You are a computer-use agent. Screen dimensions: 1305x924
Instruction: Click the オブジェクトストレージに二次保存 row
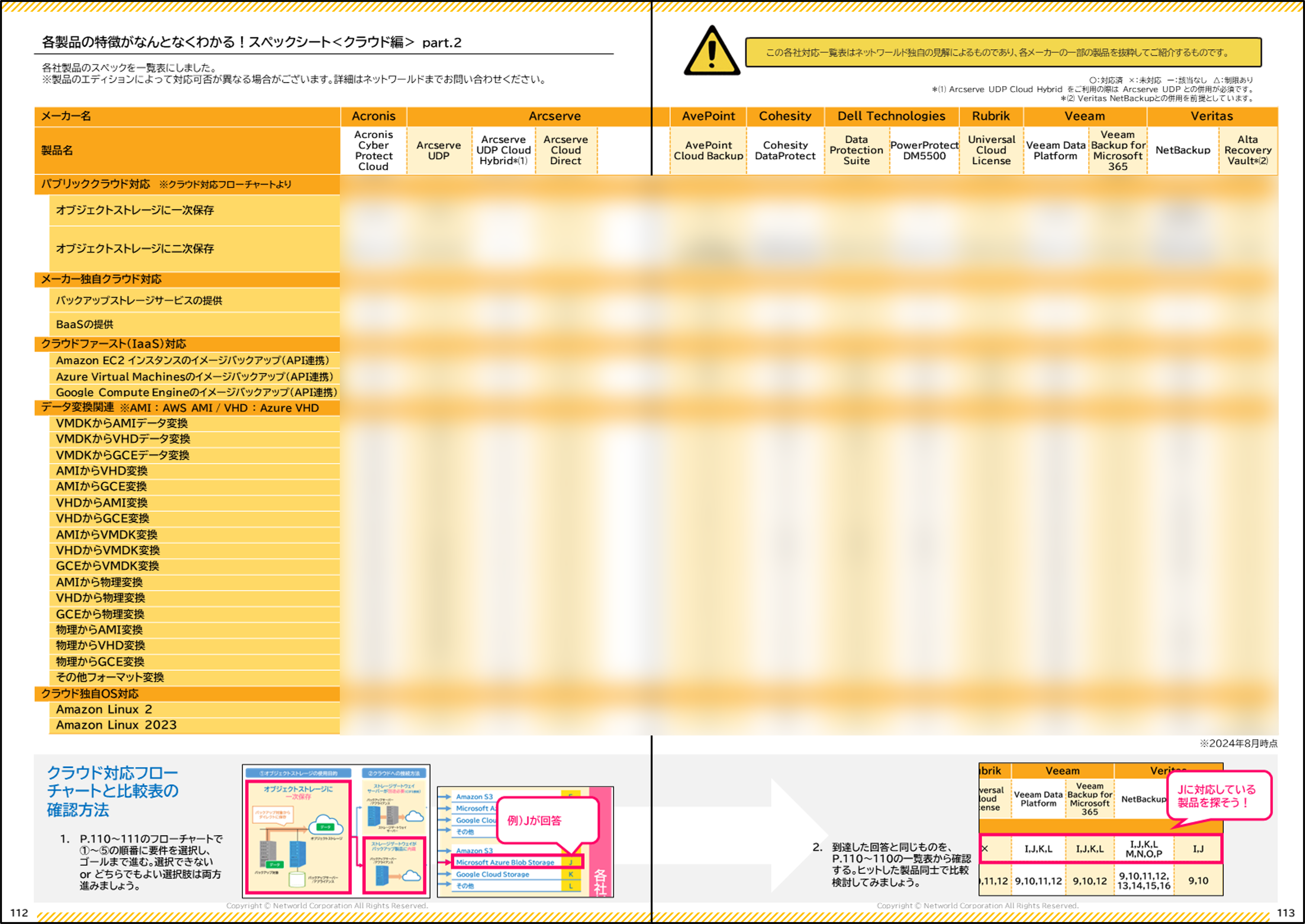click(194, 249)
